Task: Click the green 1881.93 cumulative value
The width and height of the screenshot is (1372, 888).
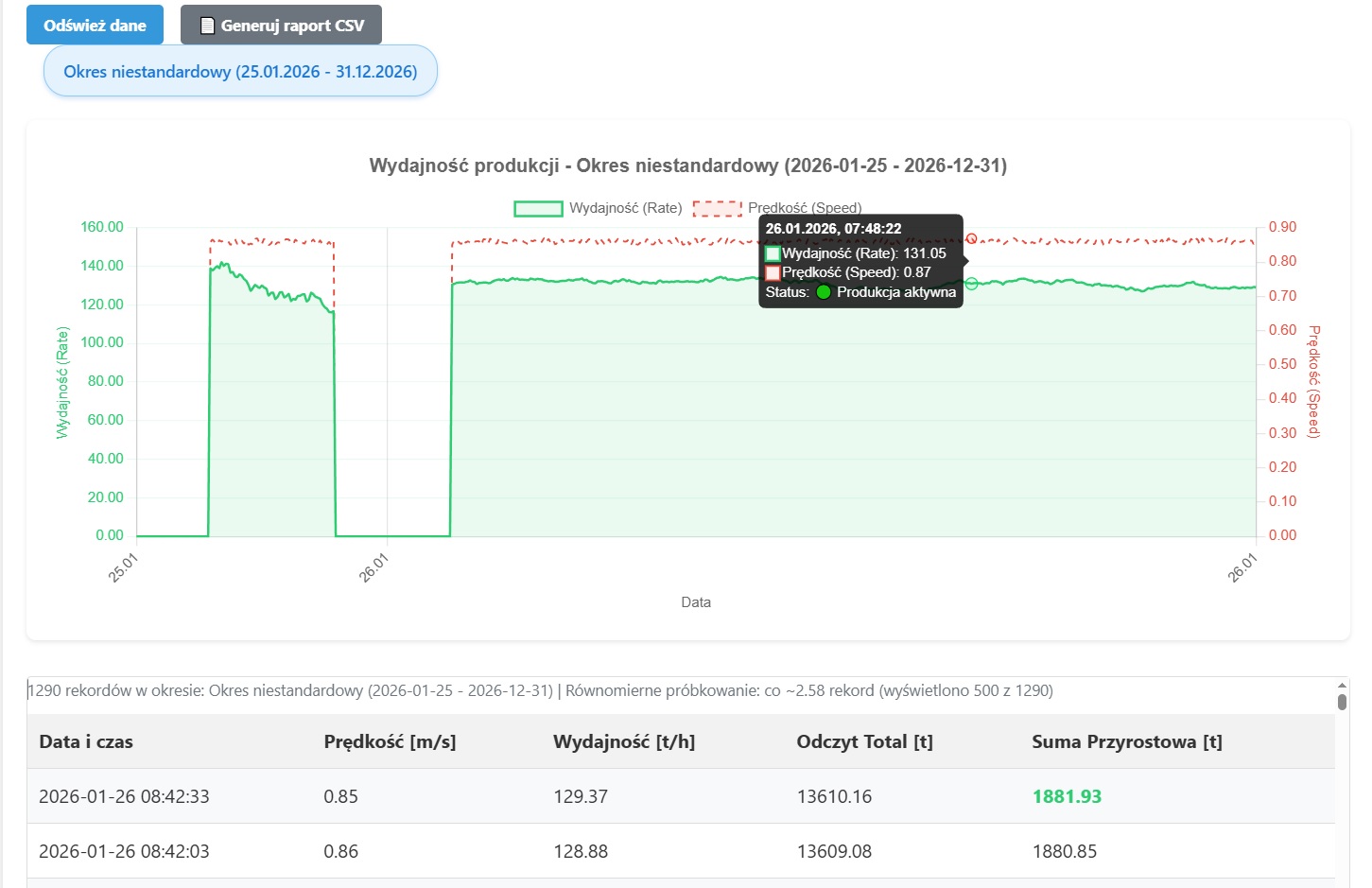Action: [1067, 797]
